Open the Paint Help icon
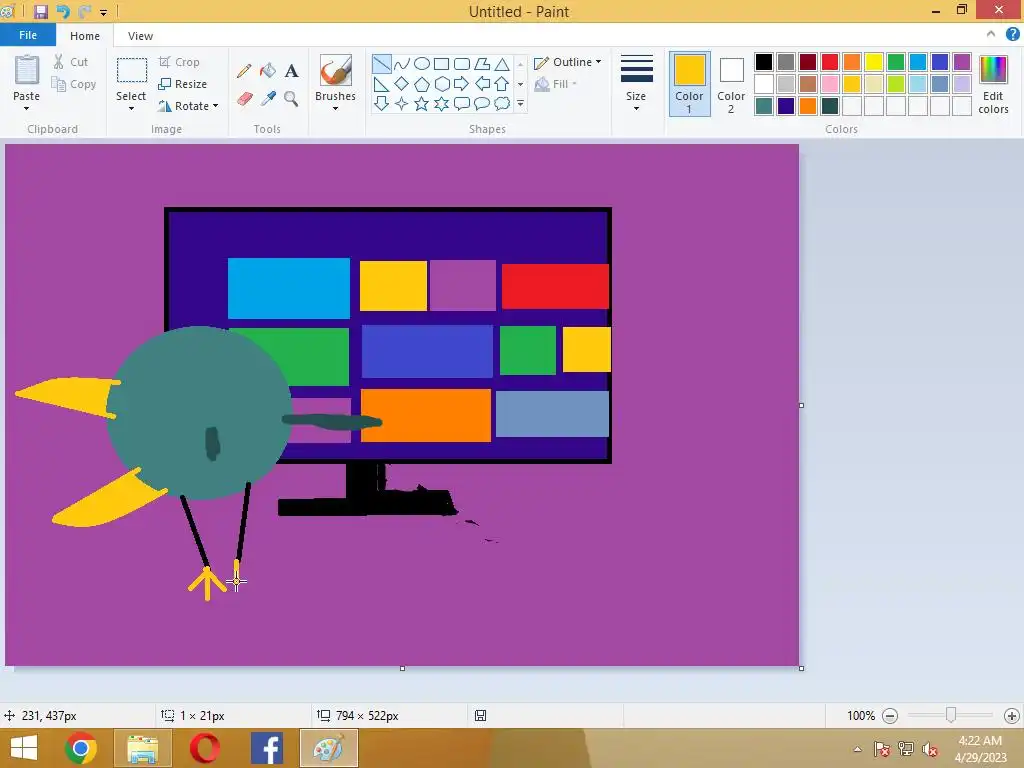Viewport: 1024px width, 768px height. click(1012, 34)
